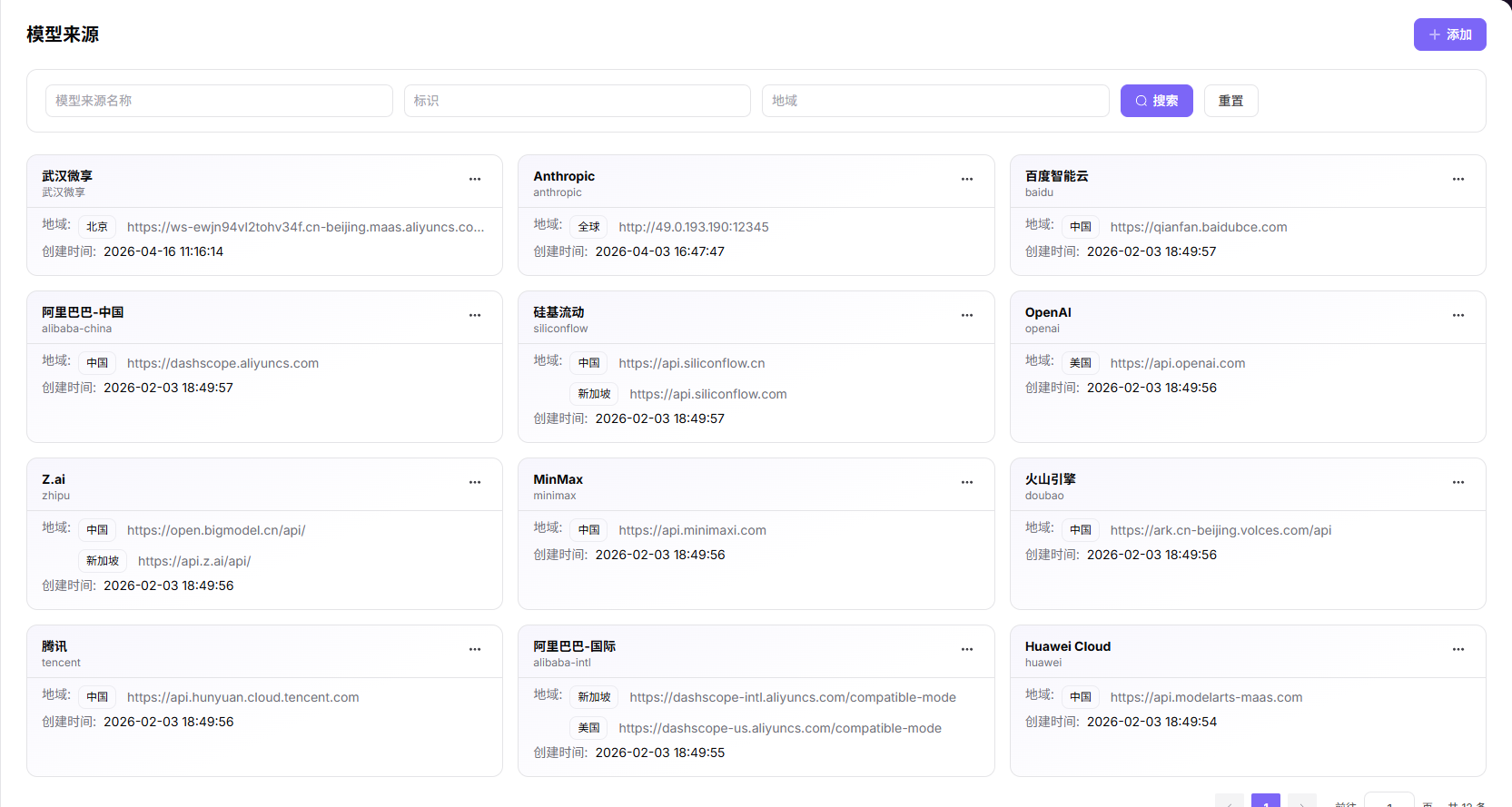Click the 中国 region tag in 腾讯
Screen dimensions: 1512x807
tap(97, 697)
